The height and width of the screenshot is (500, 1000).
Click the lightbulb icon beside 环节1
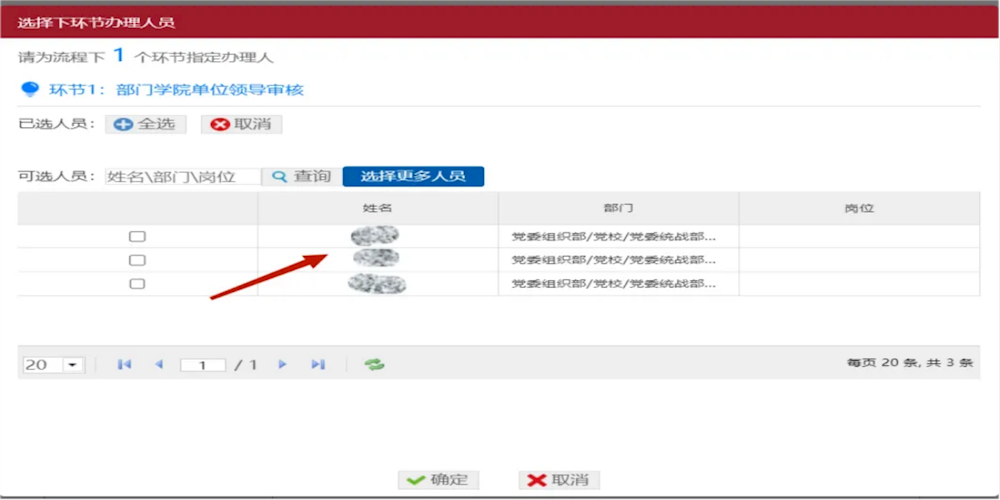pyautogui.click(x=30, y=89)
